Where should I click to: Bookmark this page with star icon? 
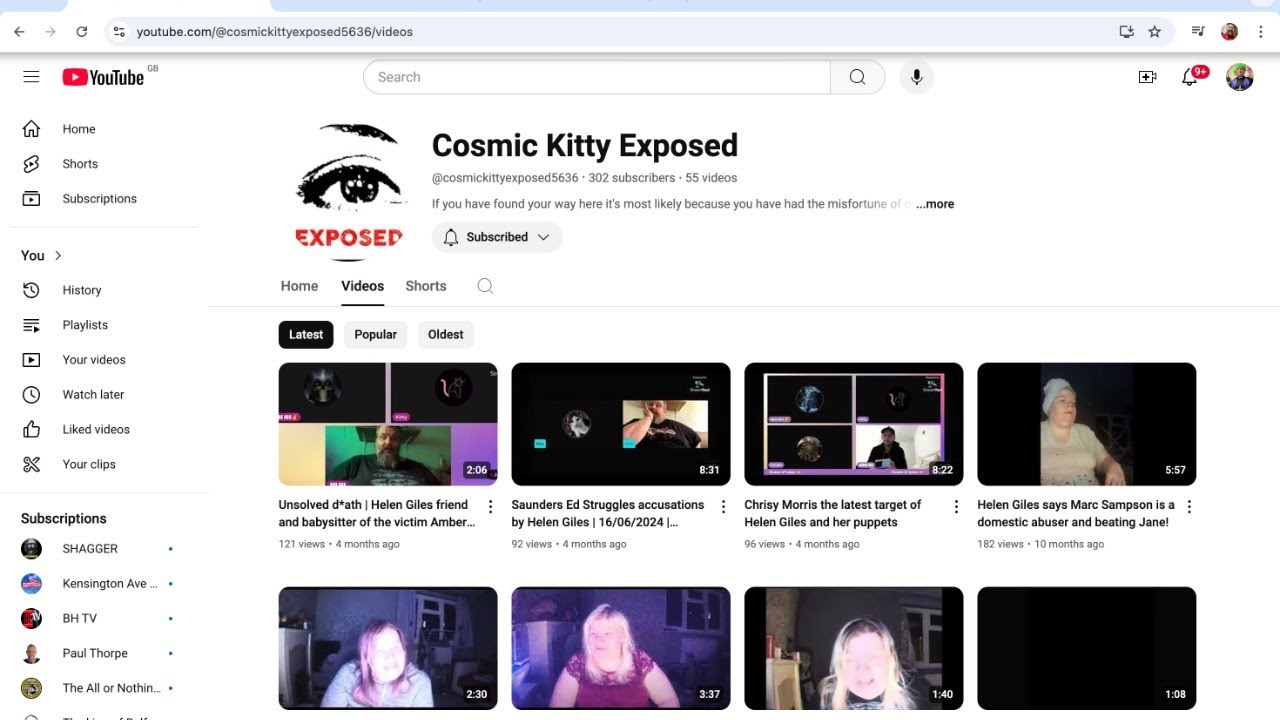1155,32
